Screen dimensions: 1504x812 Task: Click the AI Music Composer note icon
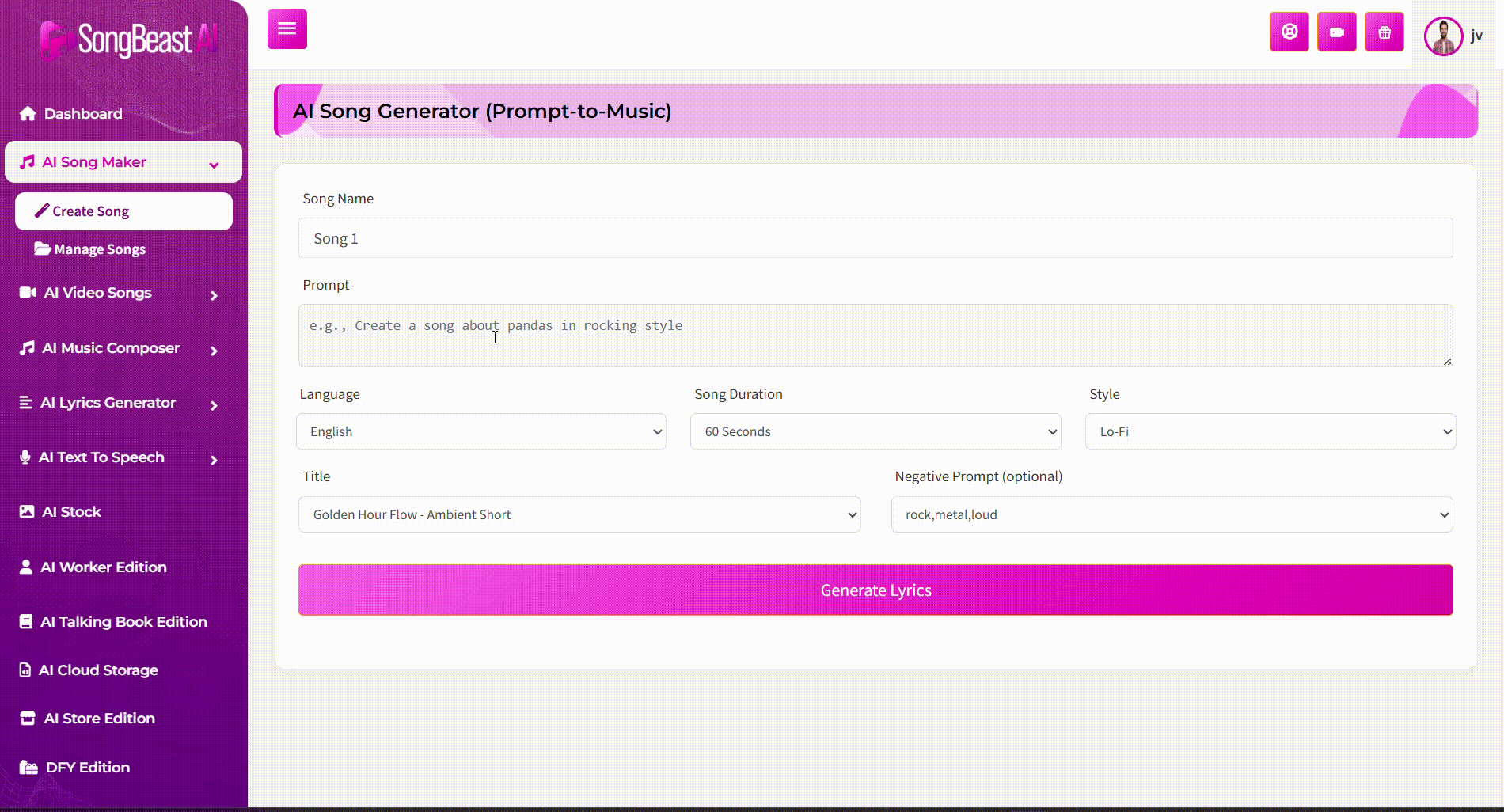tap(27, 347)
